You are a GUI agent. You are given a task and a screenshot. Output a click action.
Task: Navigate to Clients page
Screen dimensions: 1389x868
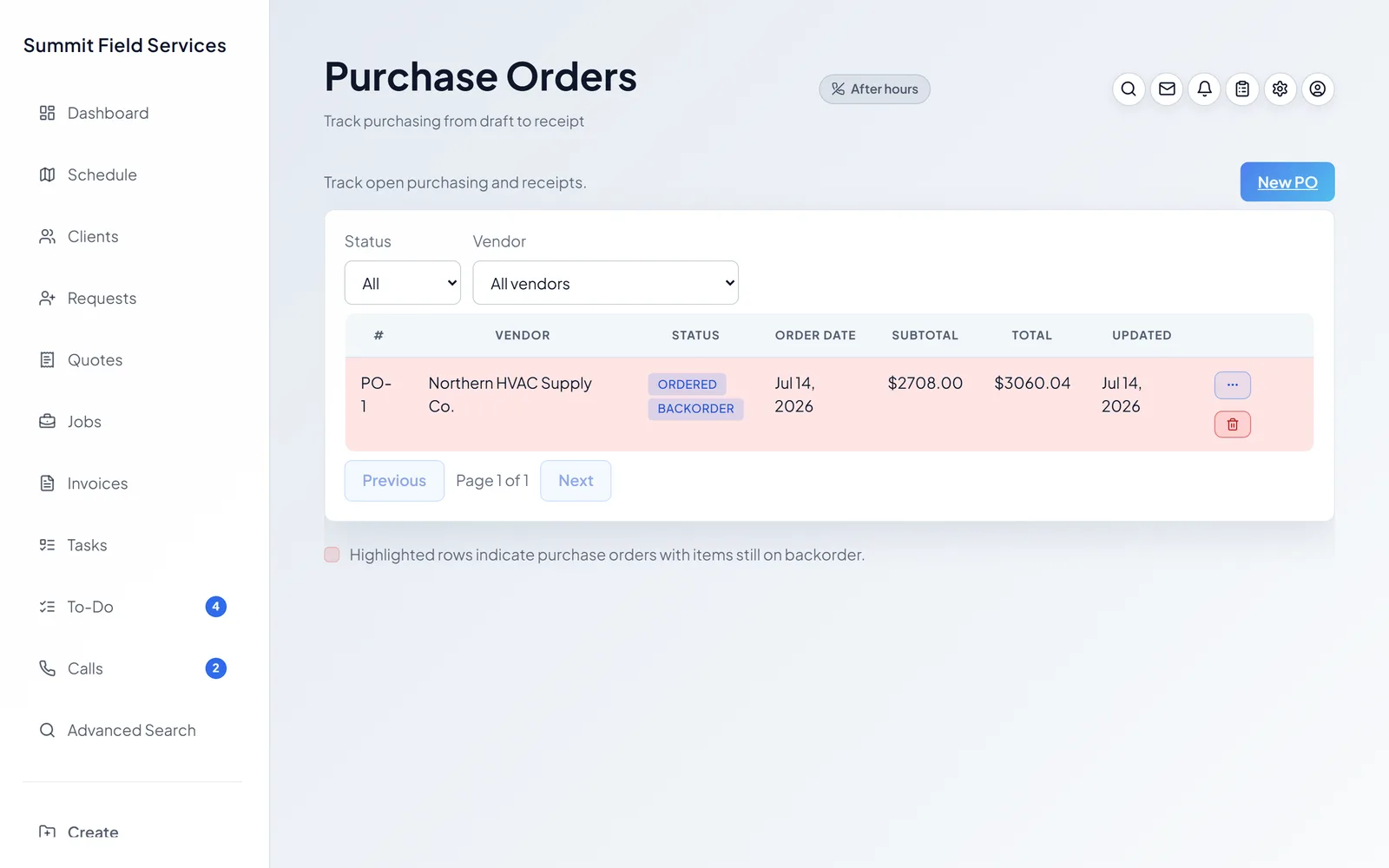click(93, 236)
